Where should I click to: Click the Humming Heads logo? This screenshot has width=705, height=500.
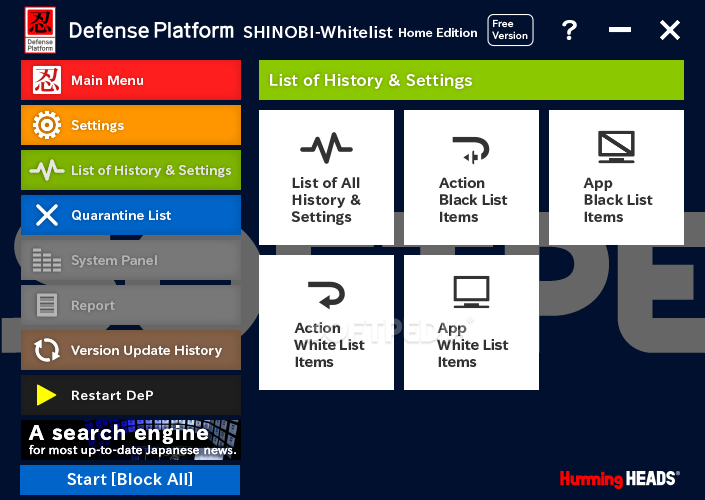pos(620,479)
